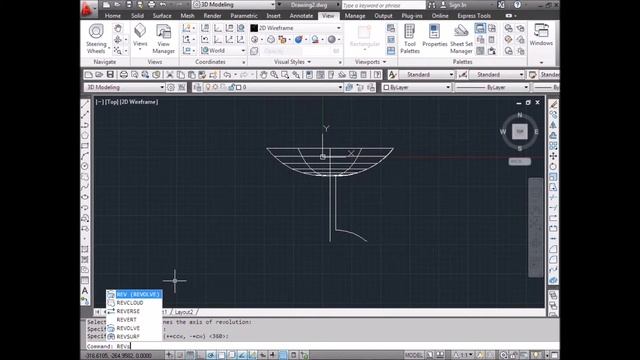Viewport: 640px width, 360px height.
Task: Switch to the Express Tools ribbon tab
Action: tap(473, 16)
